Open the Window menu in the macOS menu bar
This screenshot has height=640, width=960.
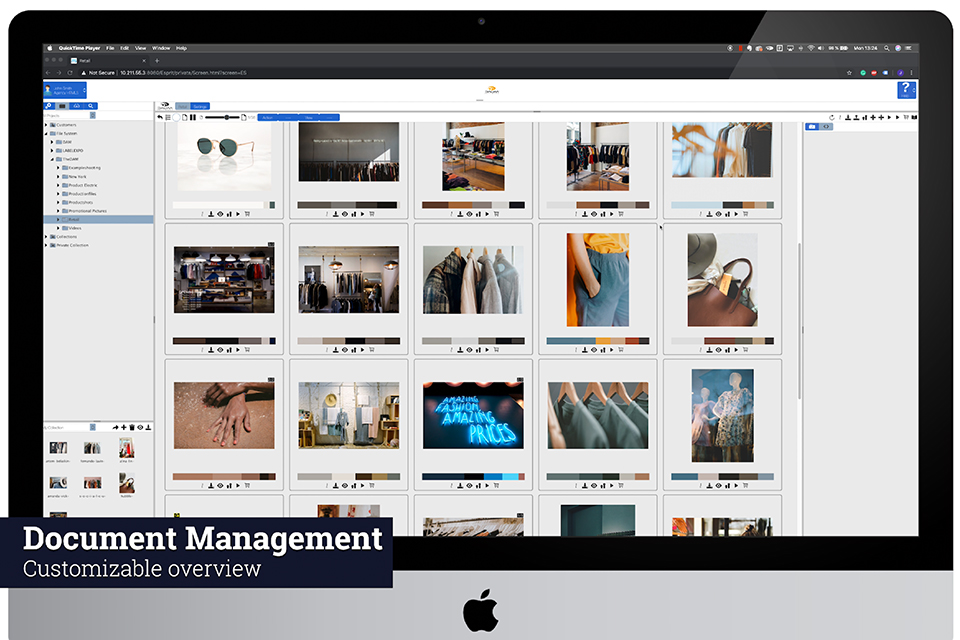point(161,48)
